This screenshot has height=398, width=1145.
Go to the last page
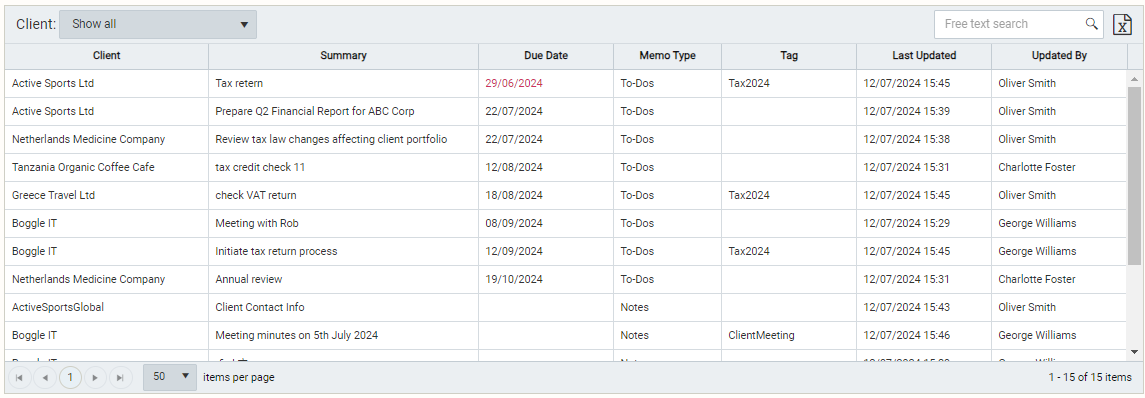(120, 378)
